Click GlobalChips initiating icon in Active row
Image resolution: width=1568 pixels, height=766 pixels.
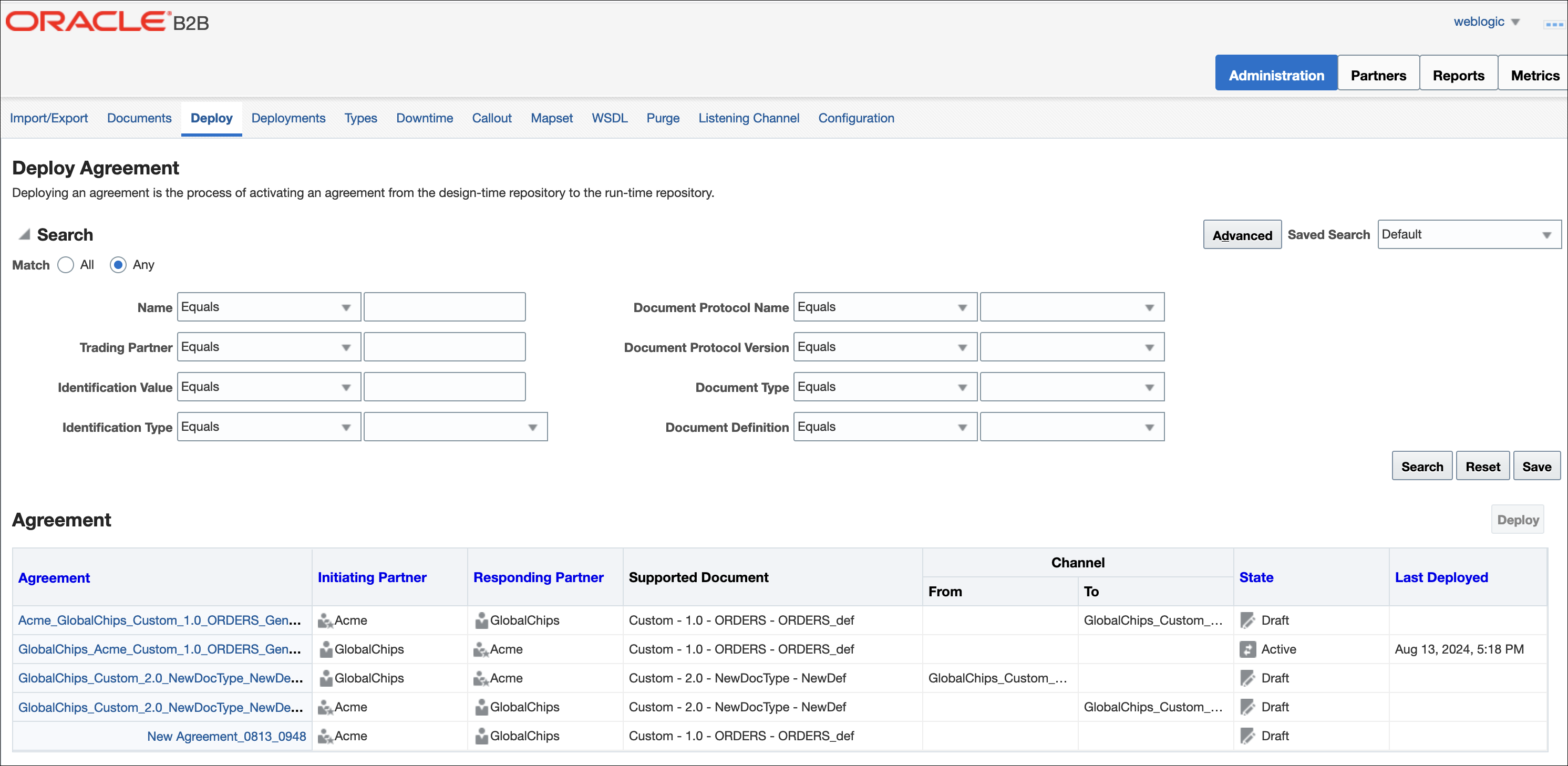(x=326, y=649)
